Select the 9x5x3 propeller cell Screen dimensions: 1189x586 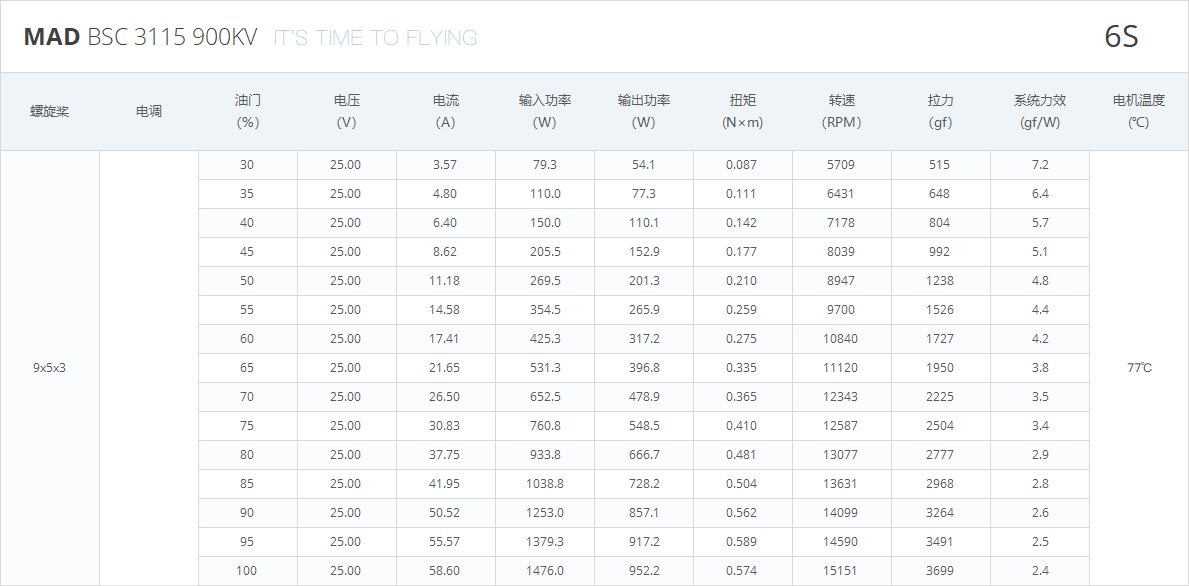click(x=49, y=368)
